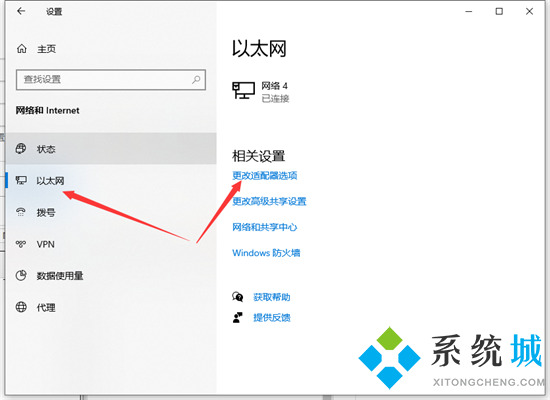Click the back arrow in Settings
This screenshot has height=400, width=550.
(21, 11)
